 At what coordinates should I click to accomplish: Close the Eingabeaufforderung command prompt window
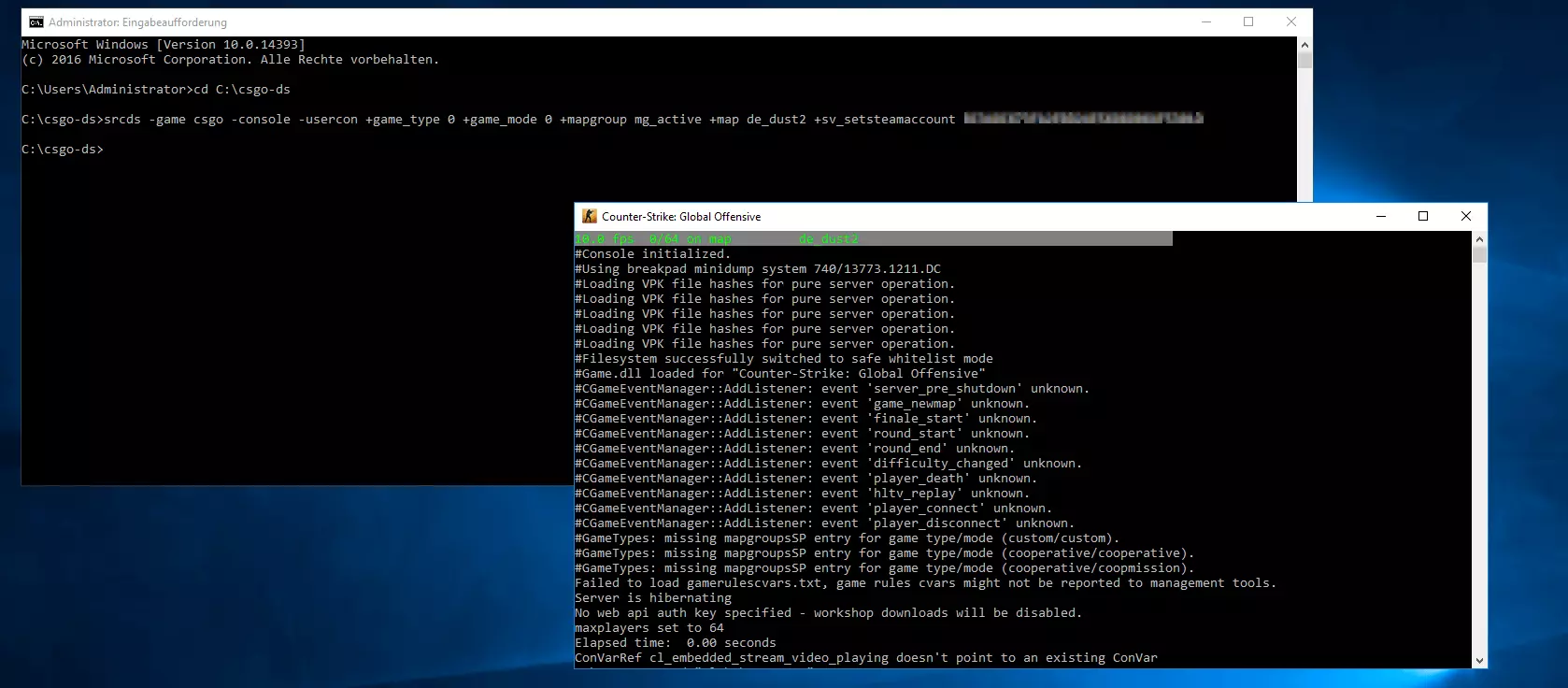coord(1291,21)
